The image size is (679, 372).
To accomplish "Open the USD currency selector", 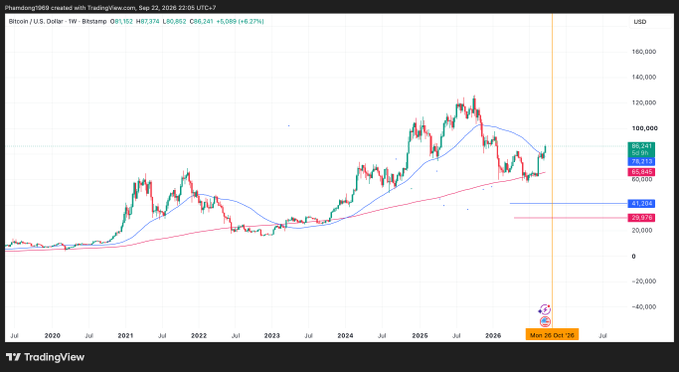I will click(x=640, y=22).
